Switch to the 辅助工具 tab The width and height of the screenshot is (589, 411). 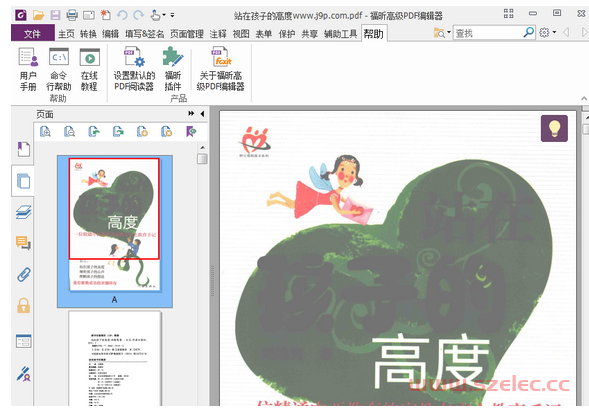pyautogui.click(x=341, y=34)
